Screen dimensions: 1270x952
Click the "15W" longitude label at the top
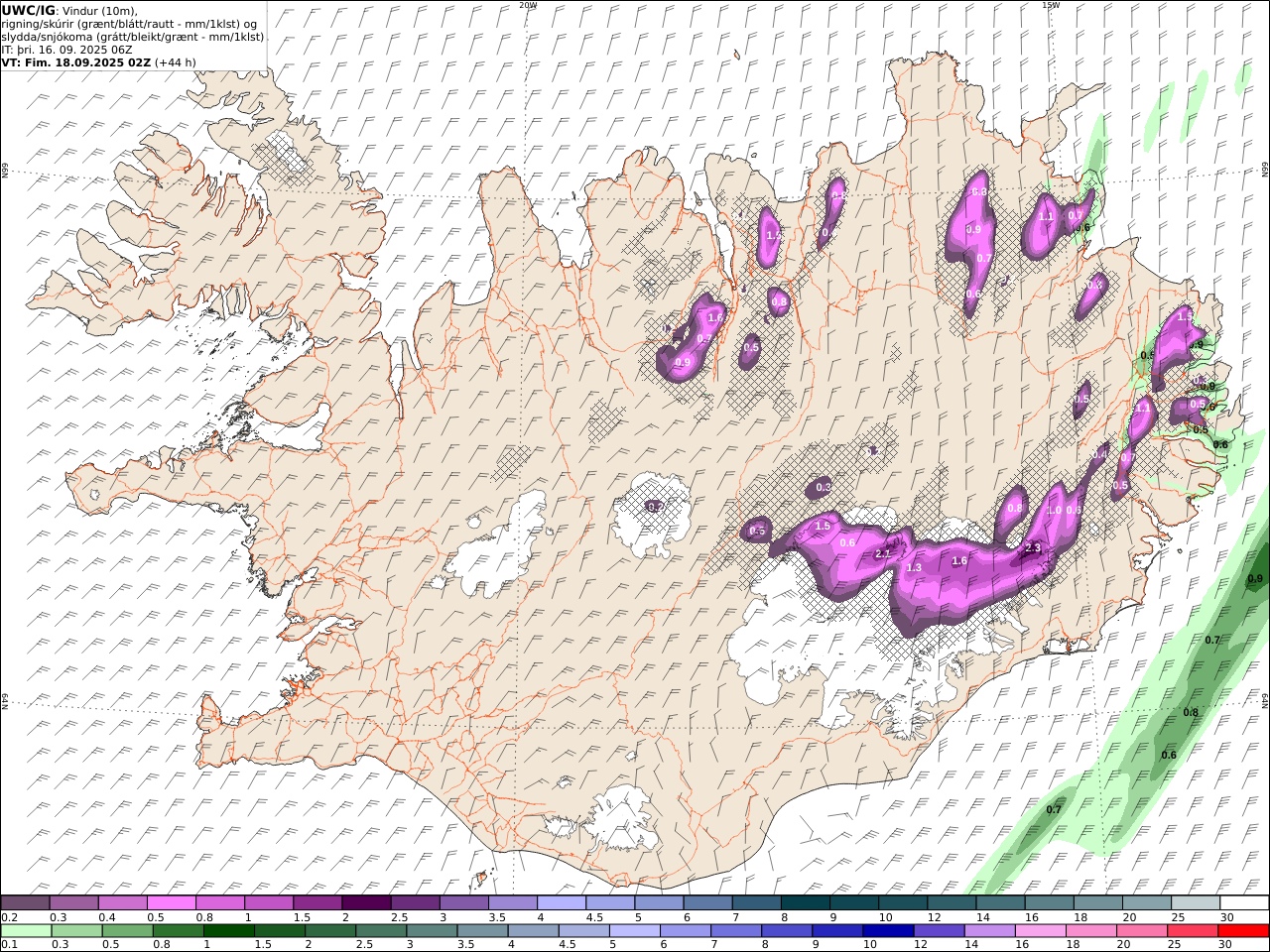click(1050, 5)
